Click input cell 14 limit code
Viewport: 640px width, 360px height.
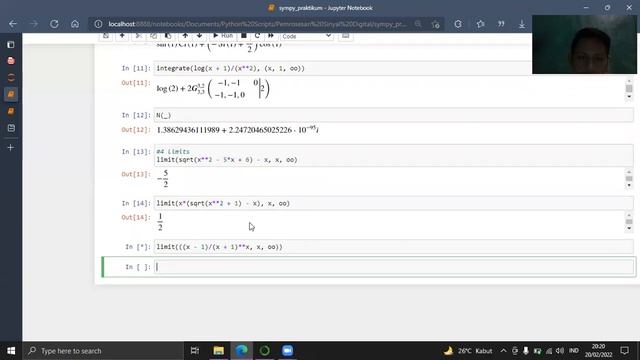pyautogui.click(x=393, y=203)
